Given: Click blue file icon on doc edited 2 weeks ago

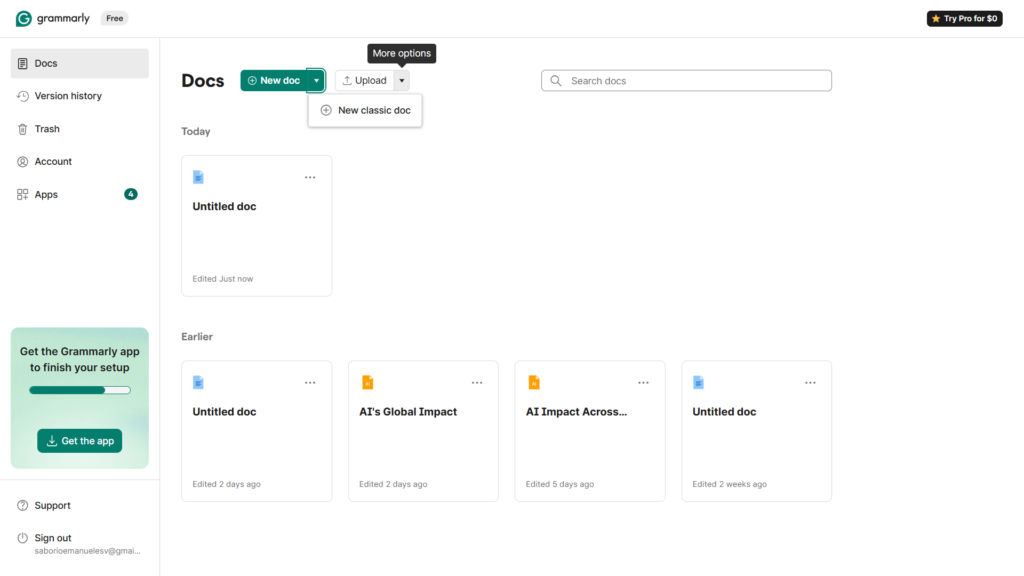Looking at the screenshot, I should point(699,383).
